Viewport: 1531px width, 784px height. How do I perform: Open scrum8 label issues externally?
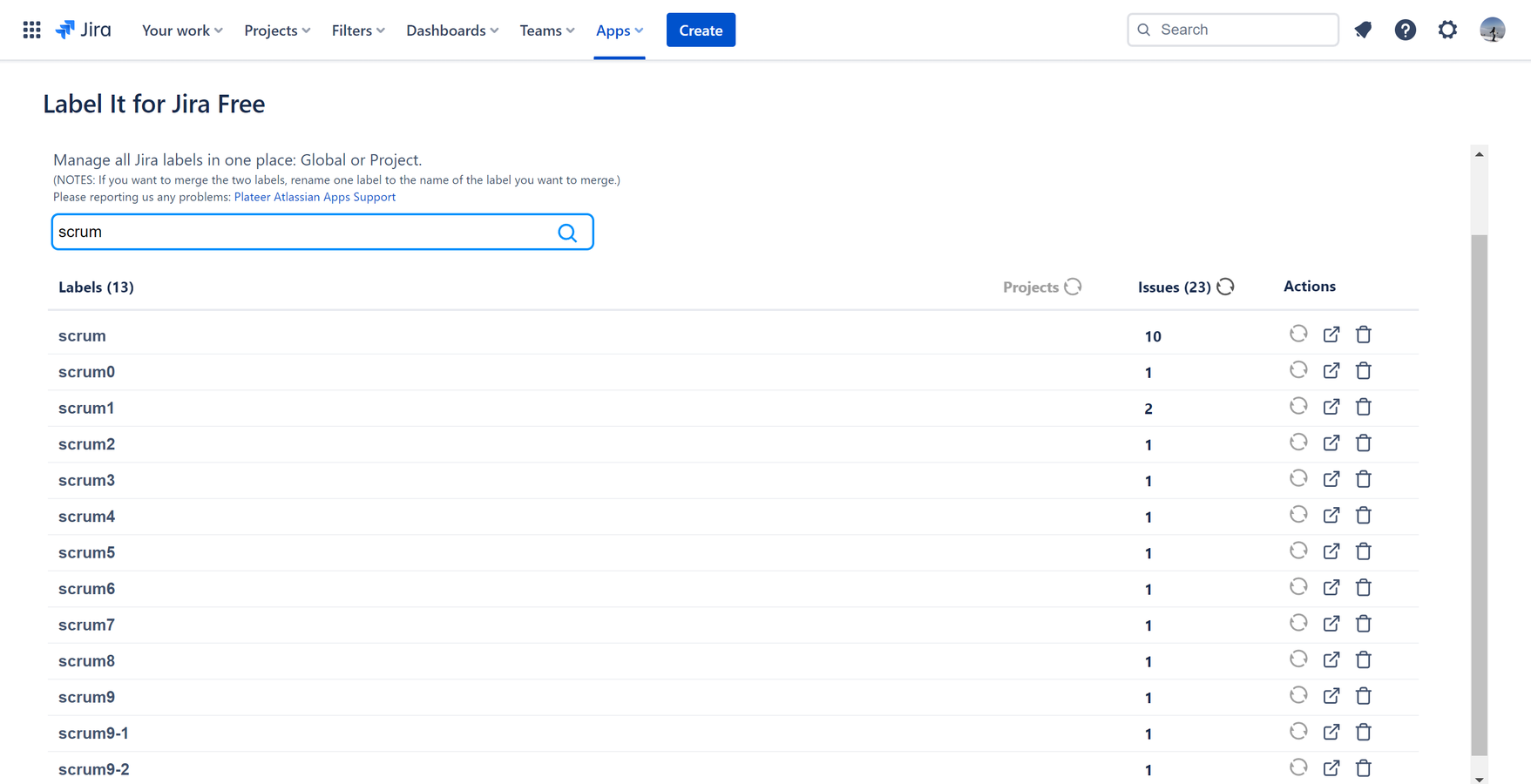point(1331,660)
